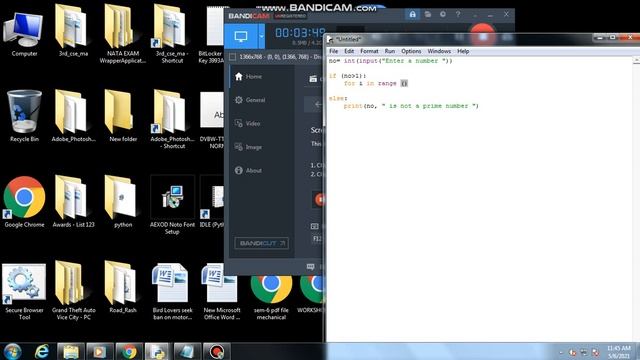This screenshot has height=360, width=640.
Task: Select the Google Chrome desktop shortcut
Action: 24,202
